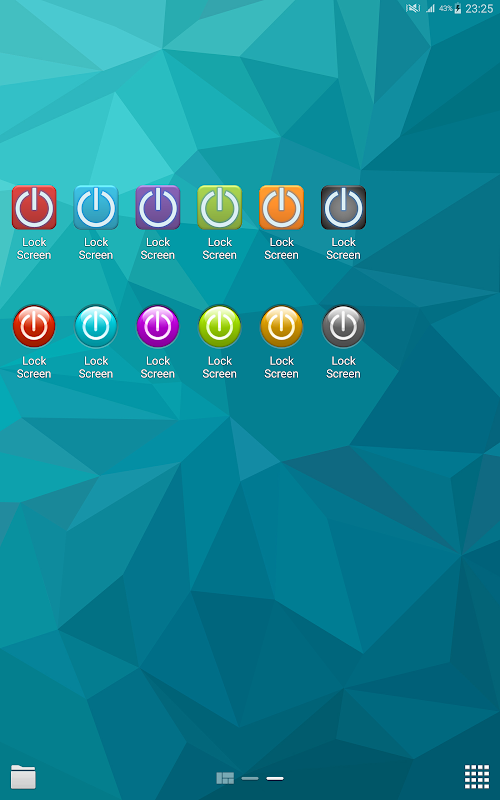Open the folder icon in bottom corner
The height and width of the screenshot is (800, 500).
tap(23, 777)
